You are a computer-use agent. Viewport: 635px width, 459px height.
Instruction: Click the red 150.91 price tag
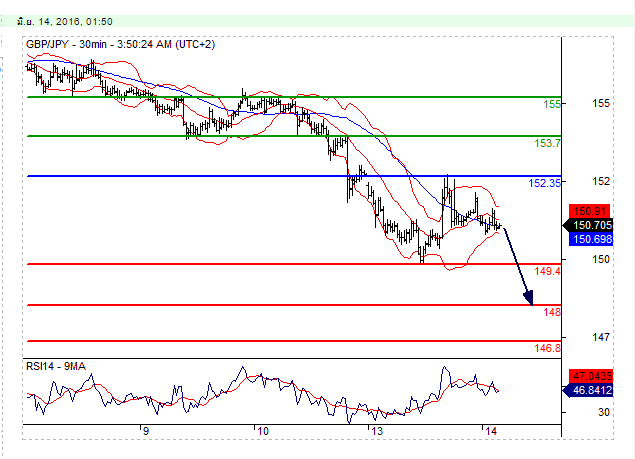pos(590,211)
